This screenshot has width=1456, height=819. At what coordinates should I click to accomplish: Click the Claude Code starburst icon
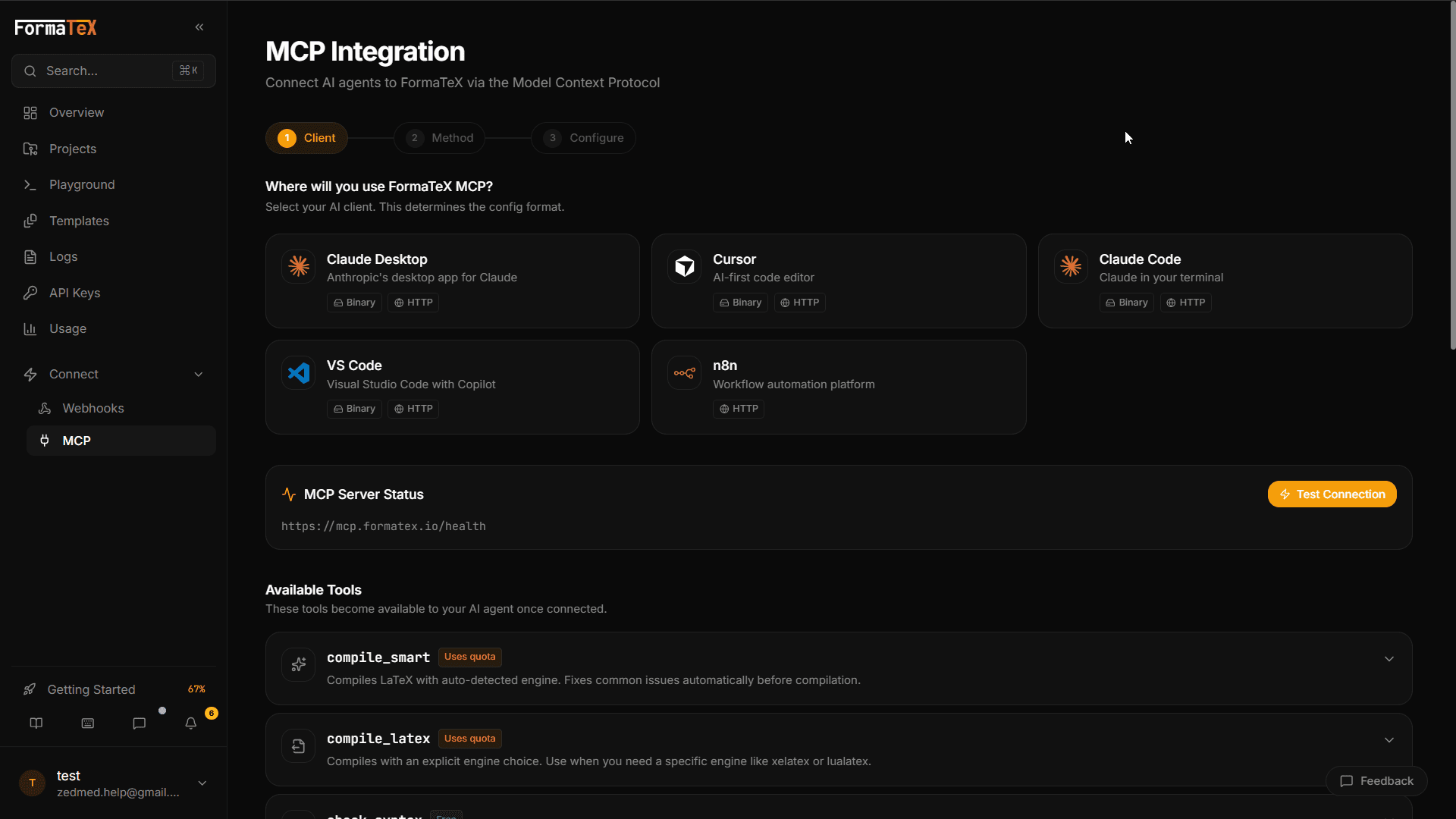(1071, 266)
